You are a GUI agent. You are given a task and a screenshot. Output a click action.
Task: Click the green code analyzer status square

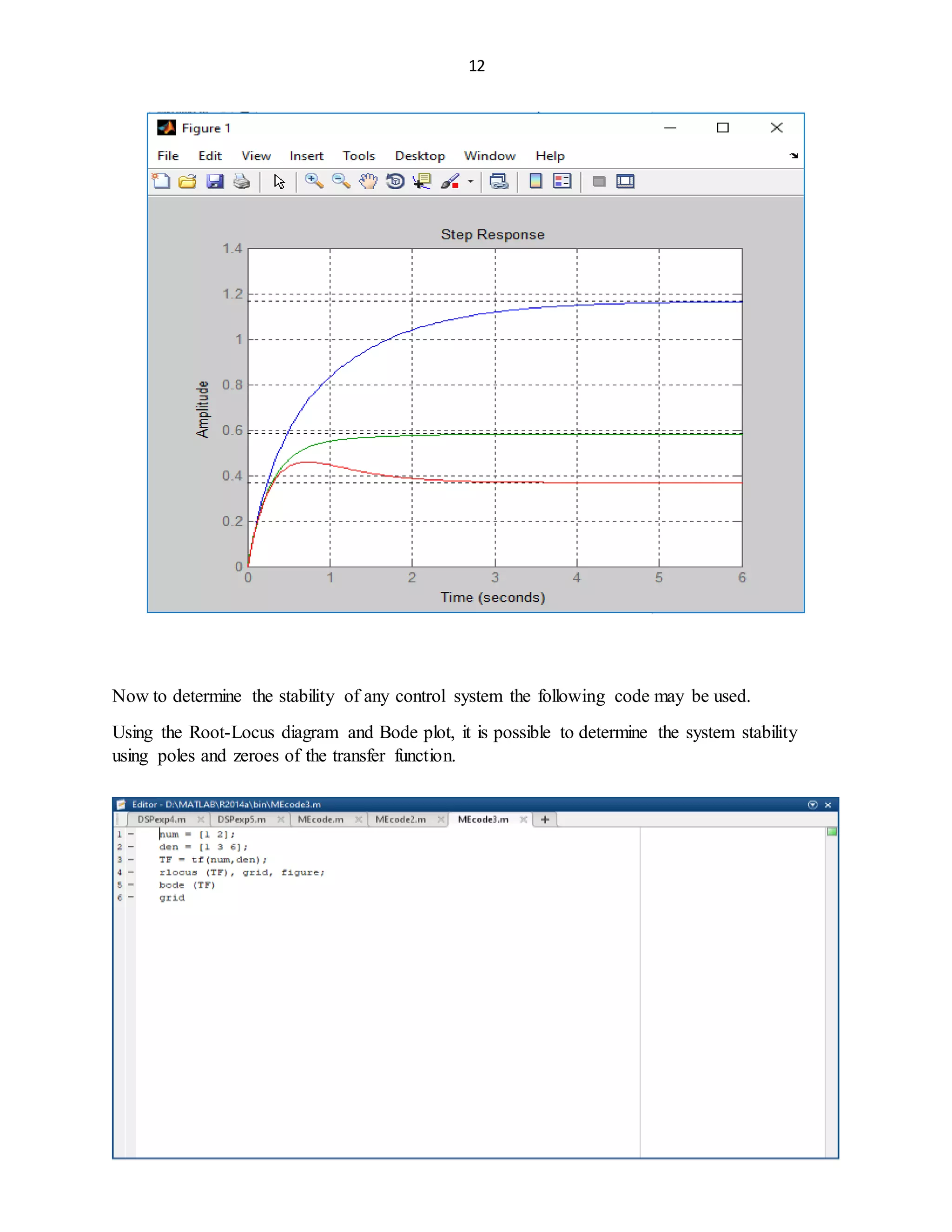(832, 832)
